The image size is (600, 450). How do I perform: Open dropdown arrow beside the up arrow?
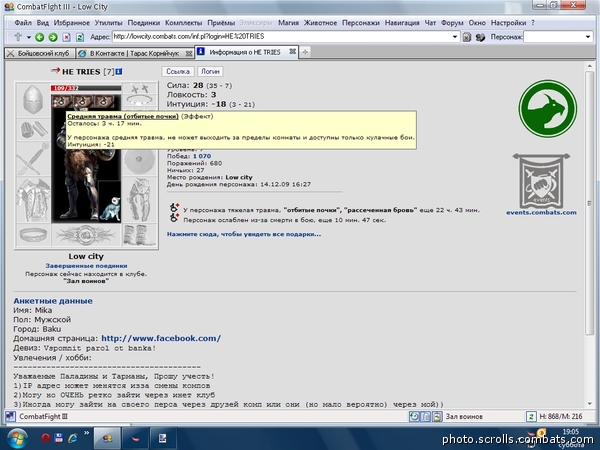coord(29,38)
